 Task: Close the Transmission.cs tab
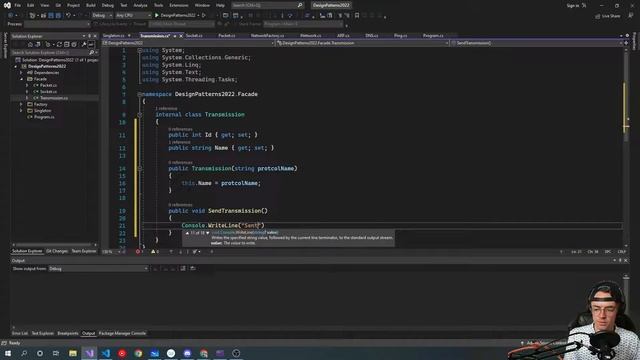point(181,36)
